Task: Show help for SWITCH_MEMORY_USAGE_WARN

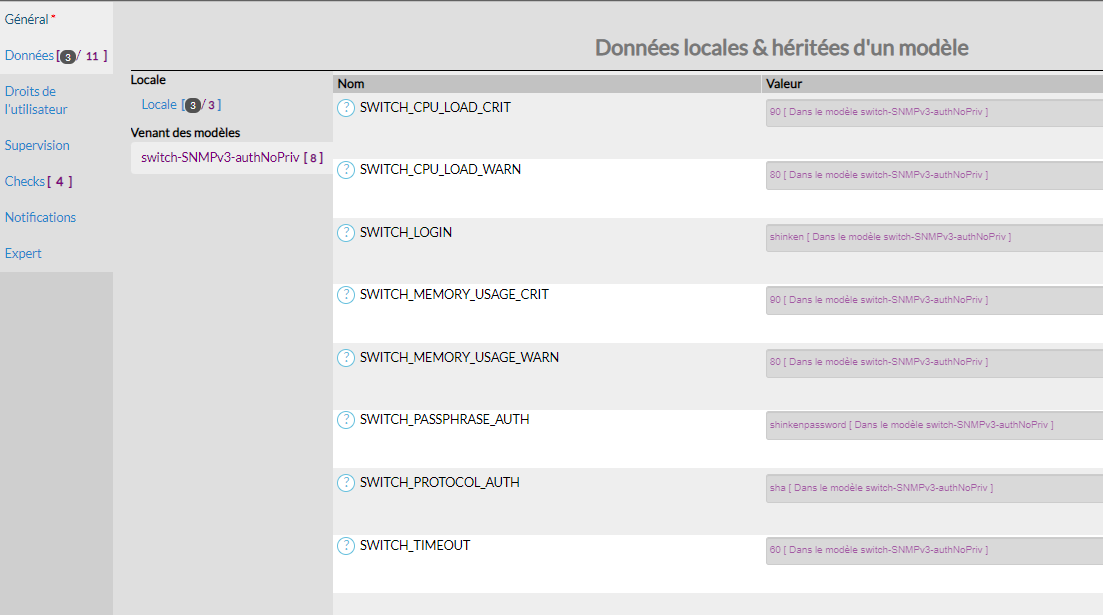Action: pos(346,358)
